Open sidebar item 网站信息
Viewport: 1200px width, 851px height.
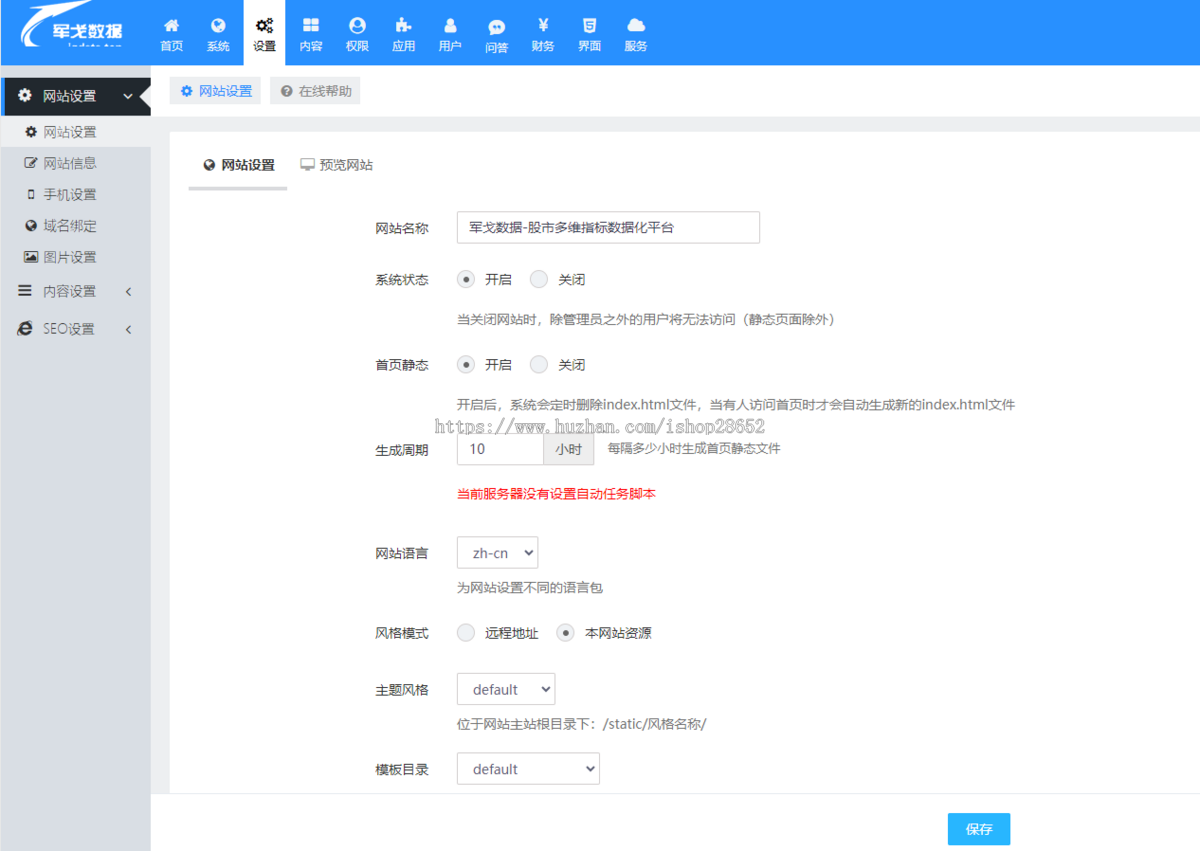point(75,163)
